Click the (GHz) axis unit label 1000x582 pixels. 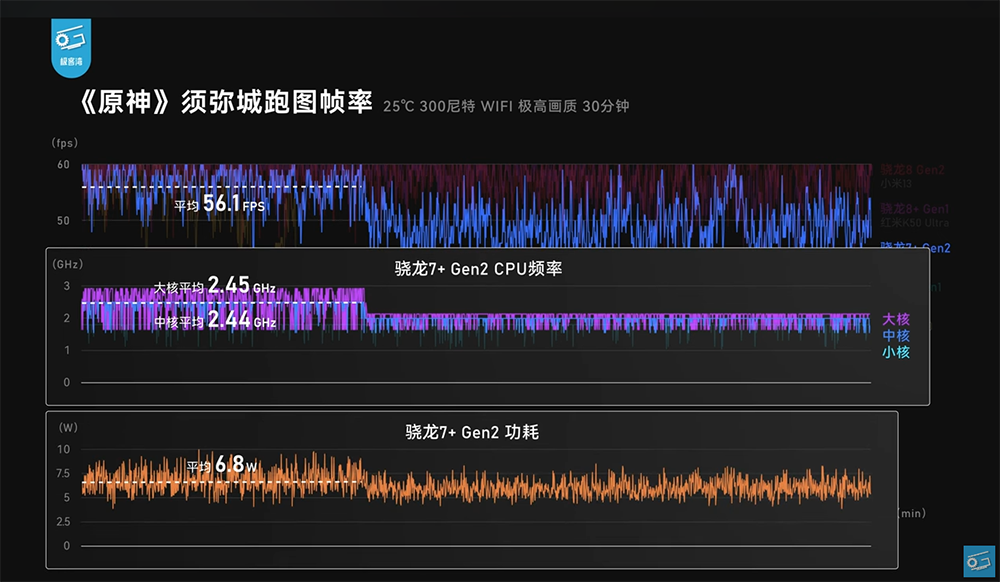(x=67, y=265)
